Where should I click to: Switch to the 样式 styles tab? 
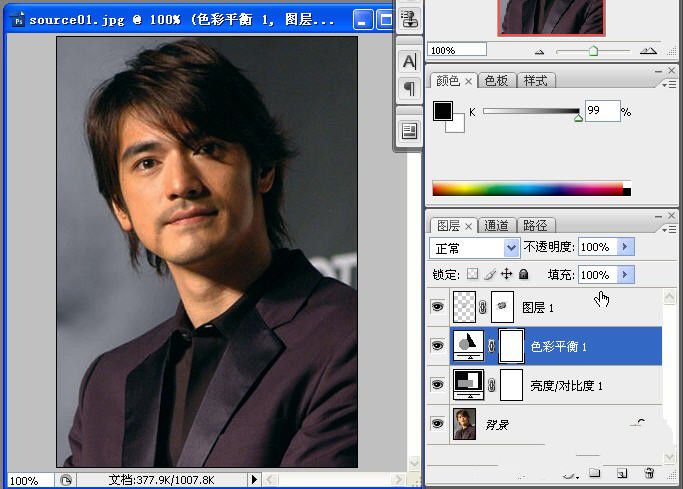[x=536, y=81]
